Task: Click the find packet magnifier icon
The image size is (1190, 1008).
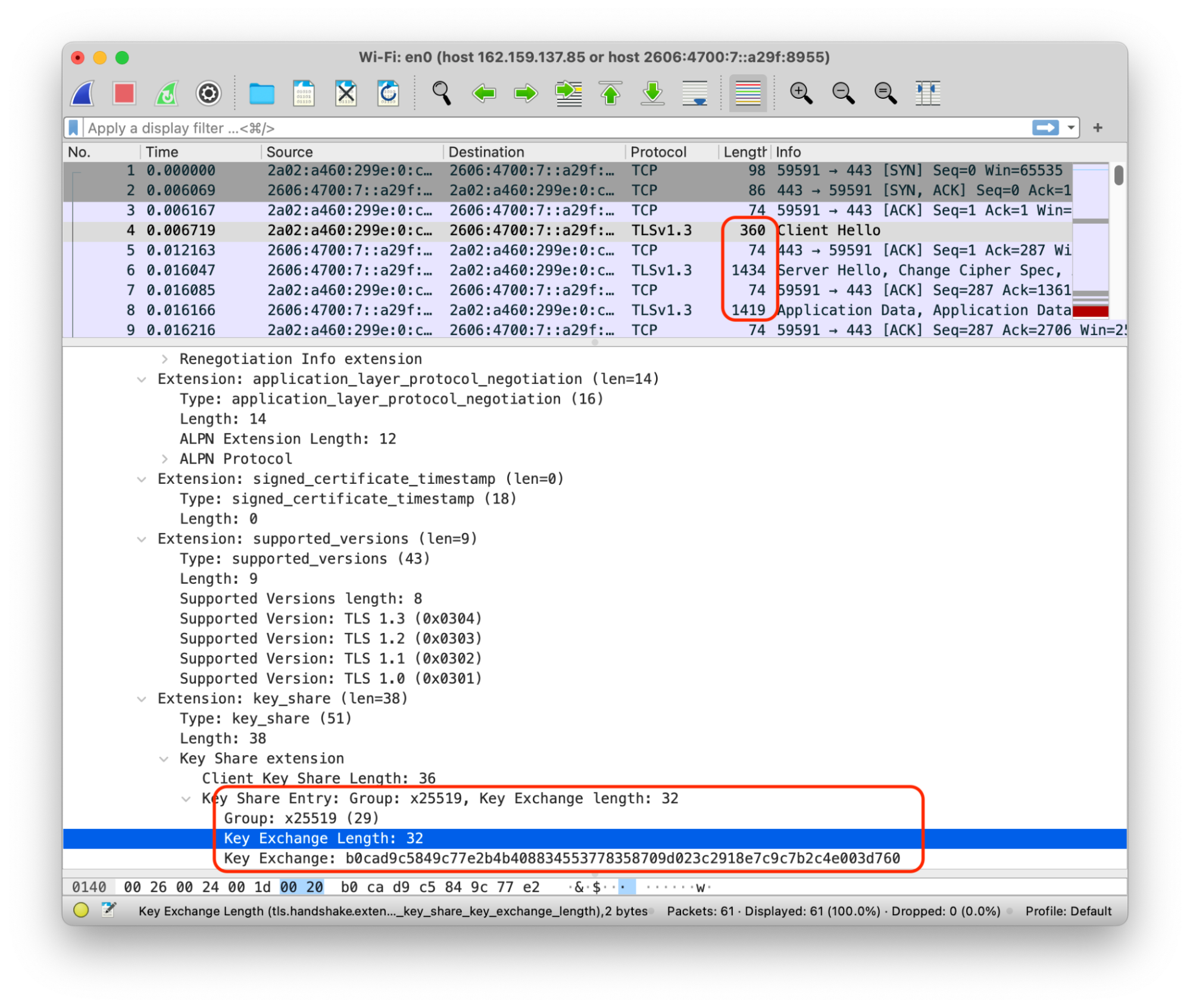Action: tap(441, 93)
